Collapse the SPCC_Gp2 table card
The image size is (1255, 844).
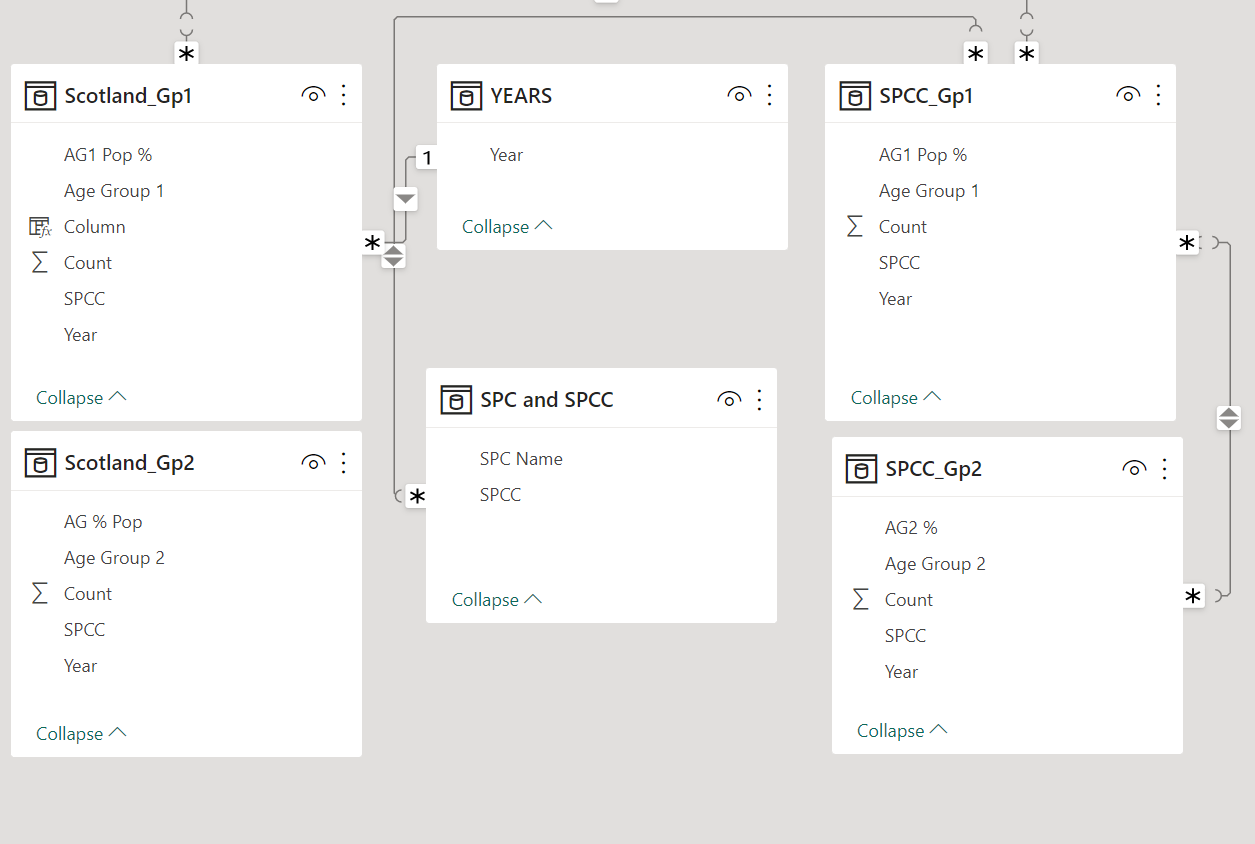click(903, 731)
